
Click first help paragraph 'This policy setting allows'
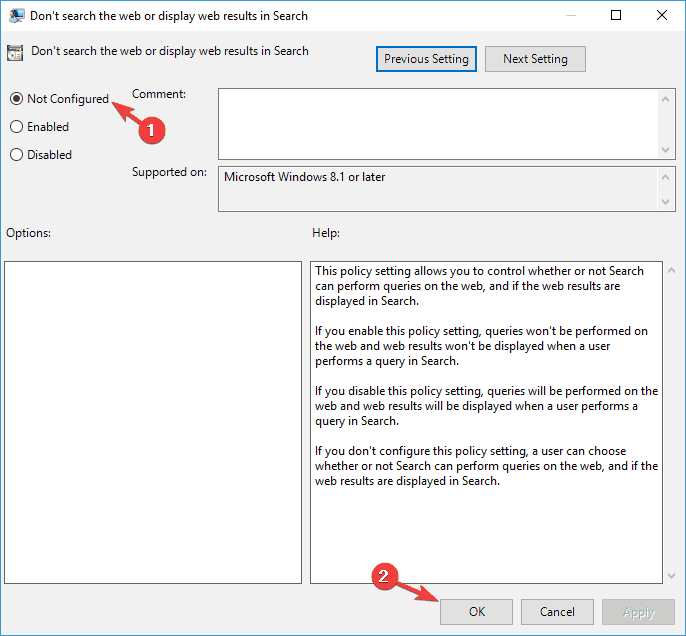479,286
